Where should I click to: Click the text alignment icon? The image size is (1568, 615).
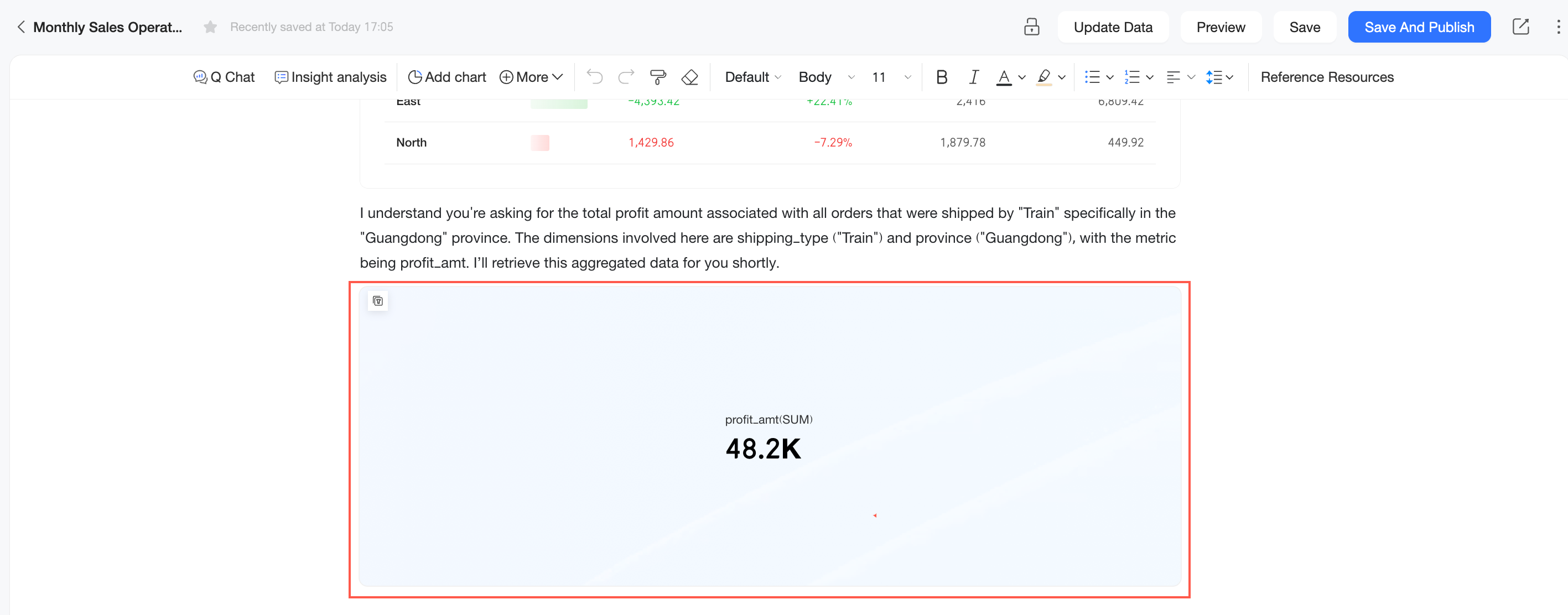coord(1173,77)
